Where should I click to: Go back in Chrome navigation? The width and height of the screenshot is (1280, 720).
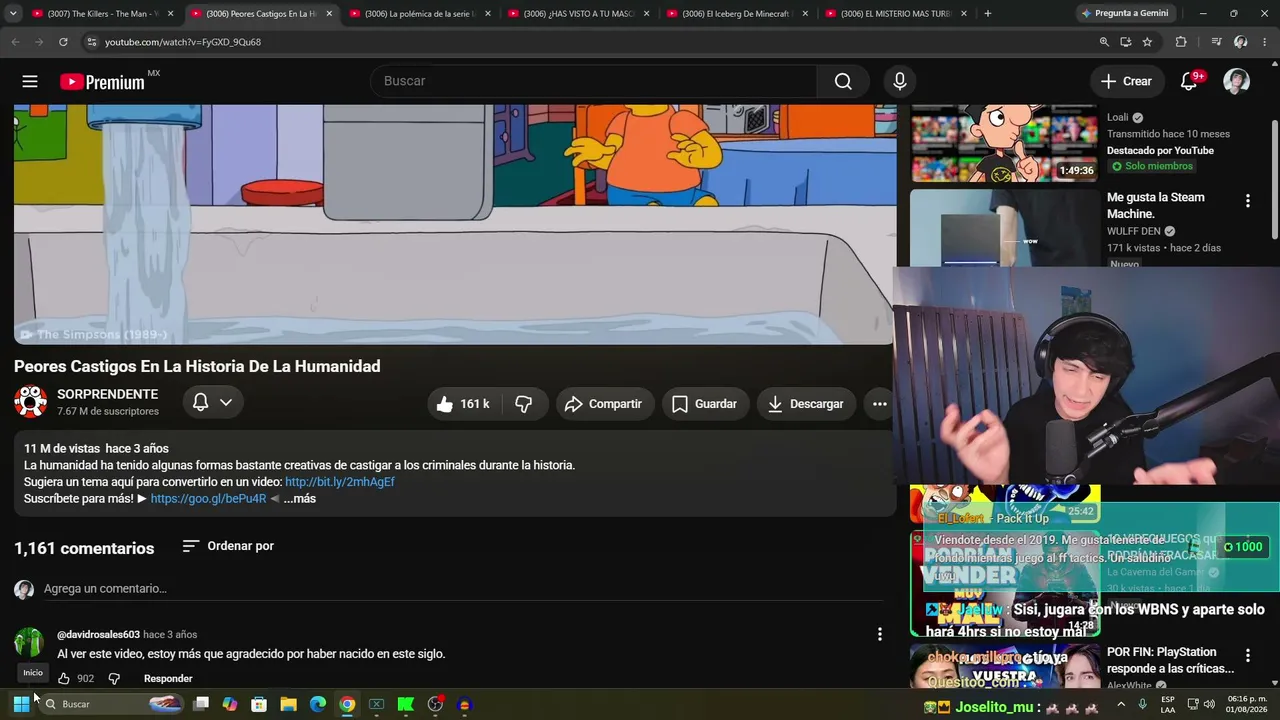click(15, 42)
